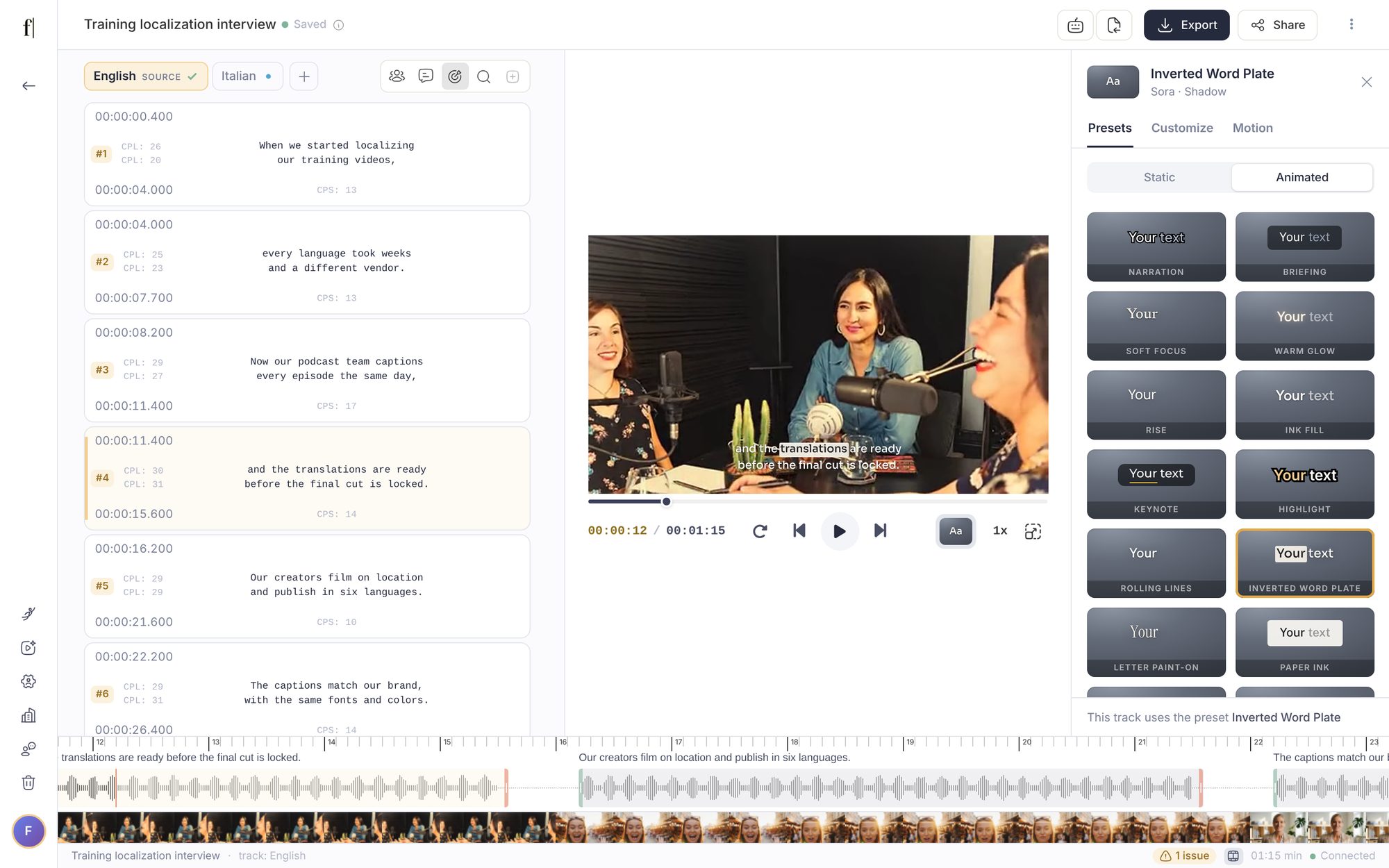Select the English source track tab

pos(146,76)
